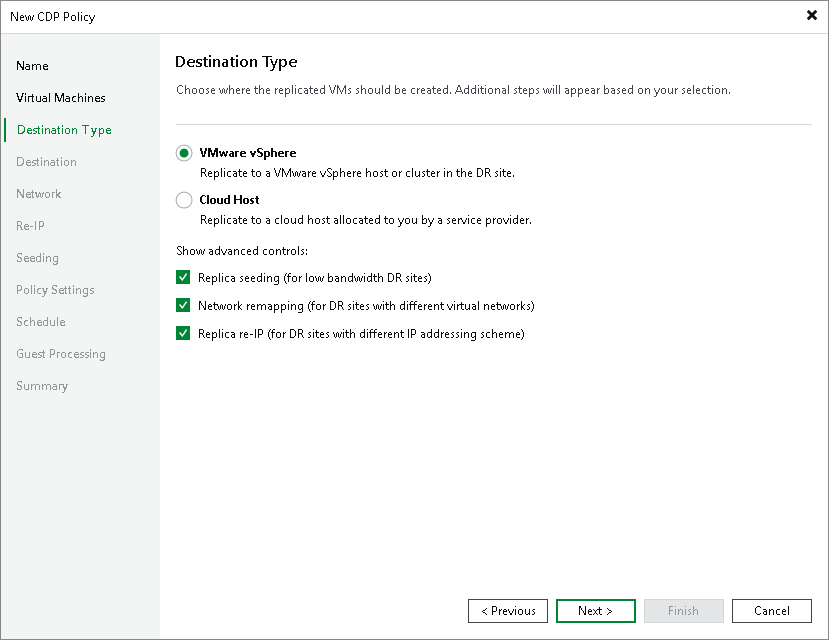Select the Re-IP wizard step
This screenshot has width=829, height=640.
tap(30, 226)
